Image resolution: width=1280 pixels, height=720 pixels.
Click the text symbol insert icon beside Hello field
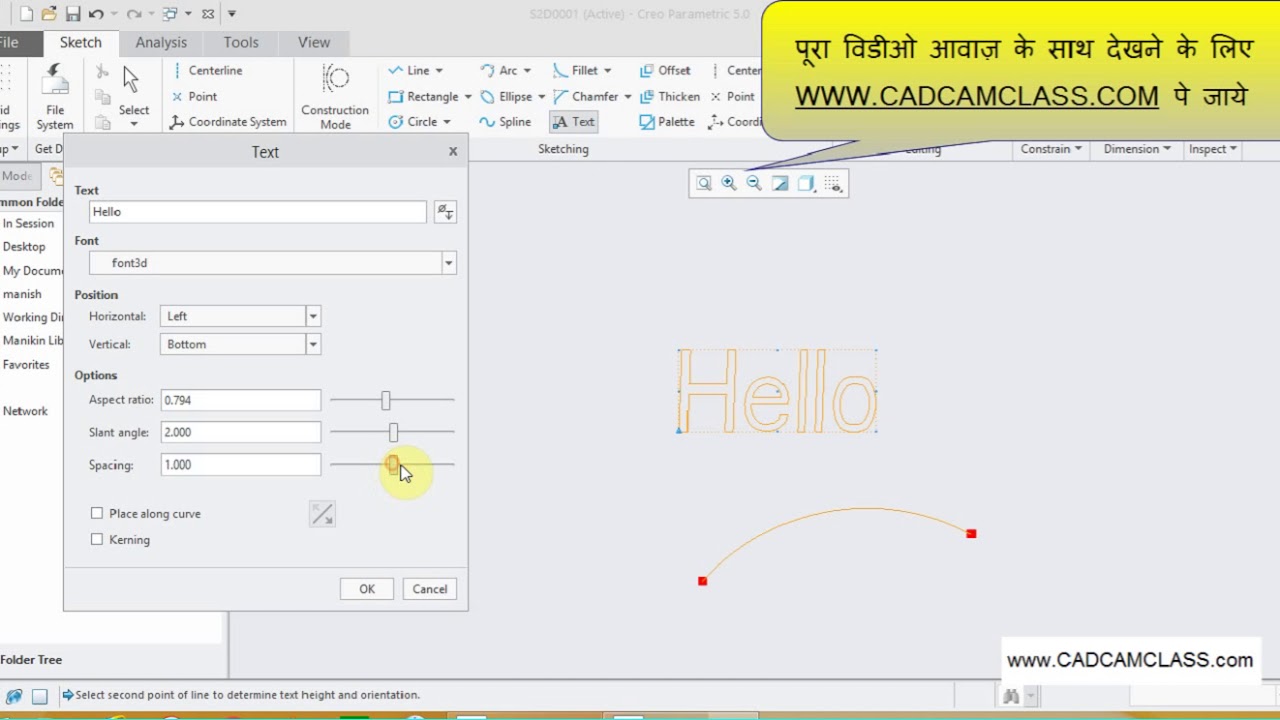[445, 212]
